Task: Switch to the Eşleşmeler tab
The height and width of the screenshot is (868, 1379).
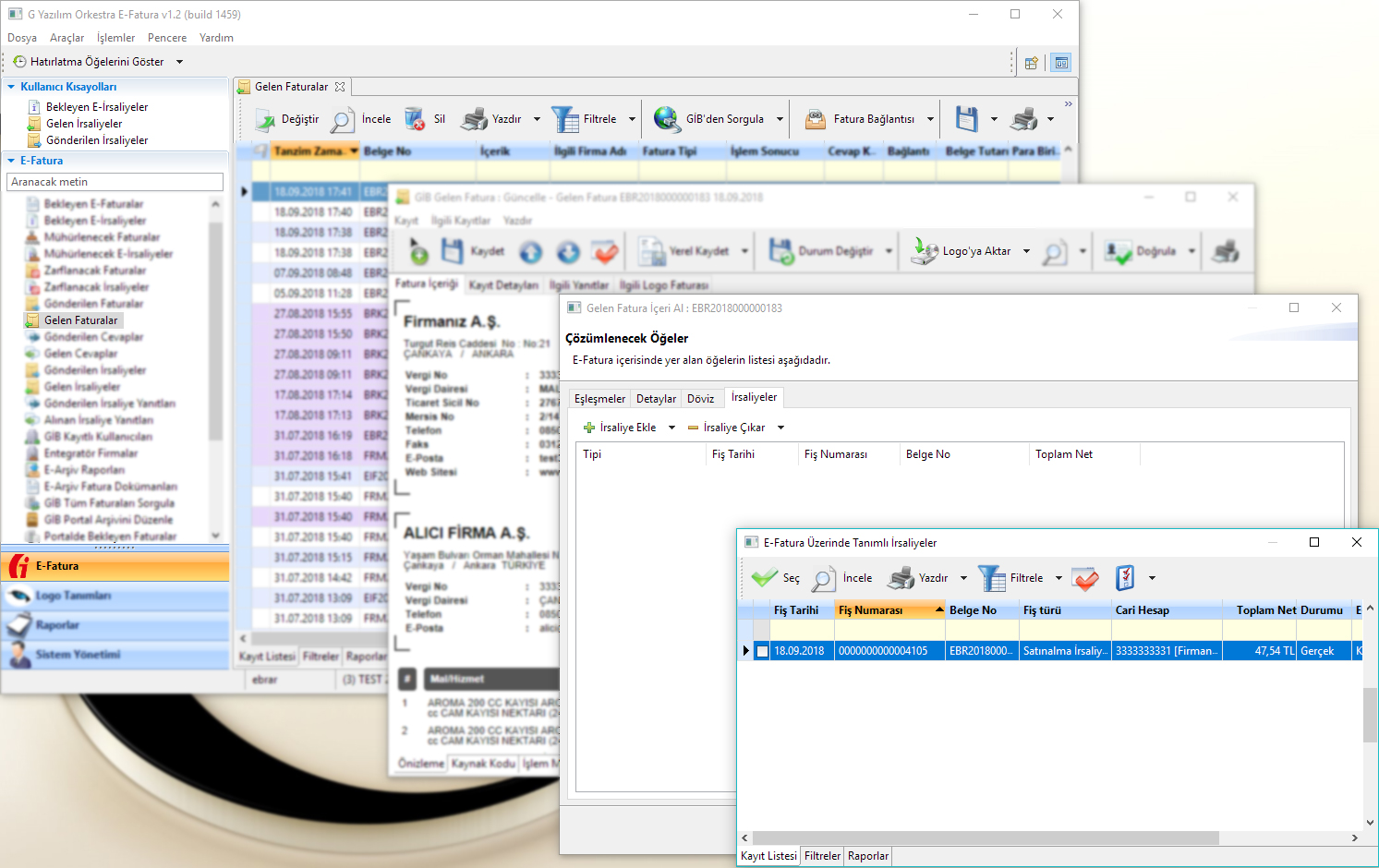Action: coord(599,399)
